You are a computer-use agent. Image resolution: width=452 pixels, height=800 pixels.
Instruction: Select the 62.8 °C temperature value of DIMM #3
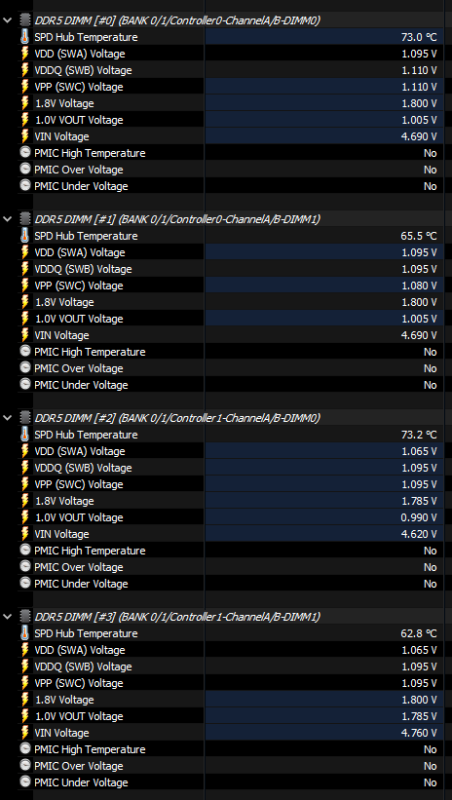pyautogui.click(x=419, y=633)
